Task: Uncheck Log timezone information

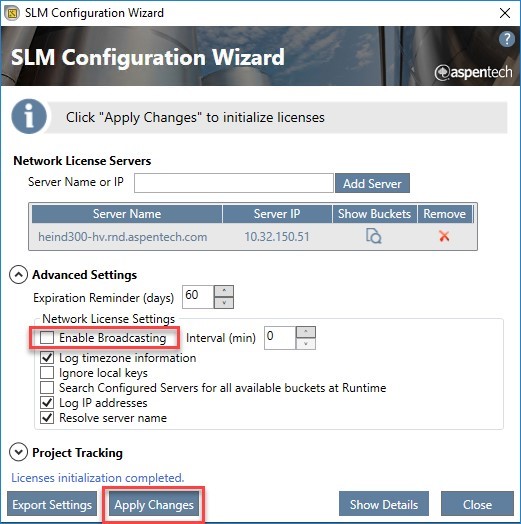Action: 47,358
